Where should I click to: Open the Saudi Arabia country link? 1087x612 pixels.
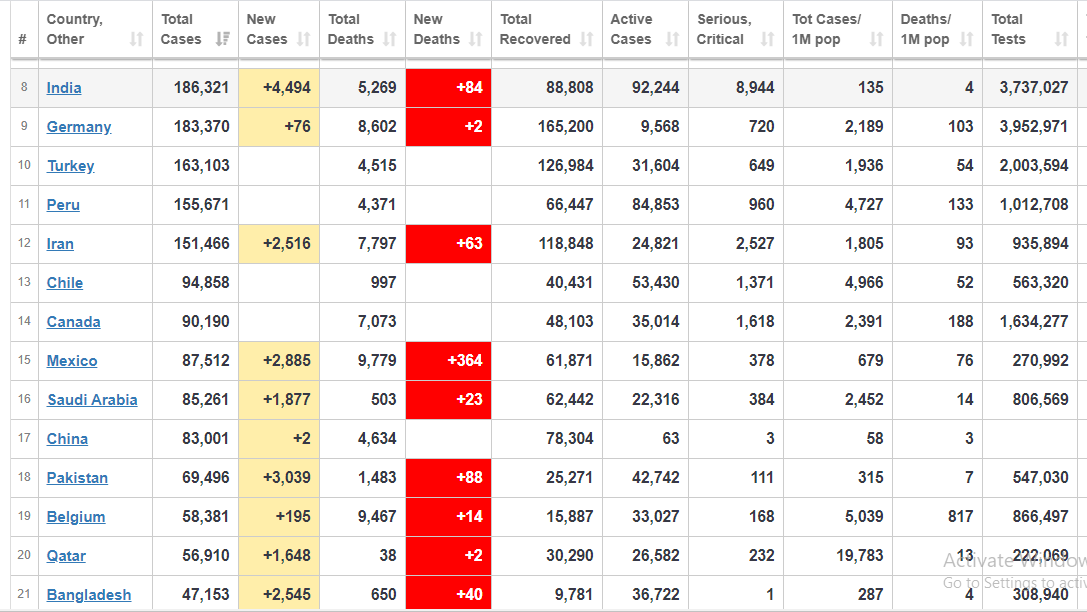point(92,400)
